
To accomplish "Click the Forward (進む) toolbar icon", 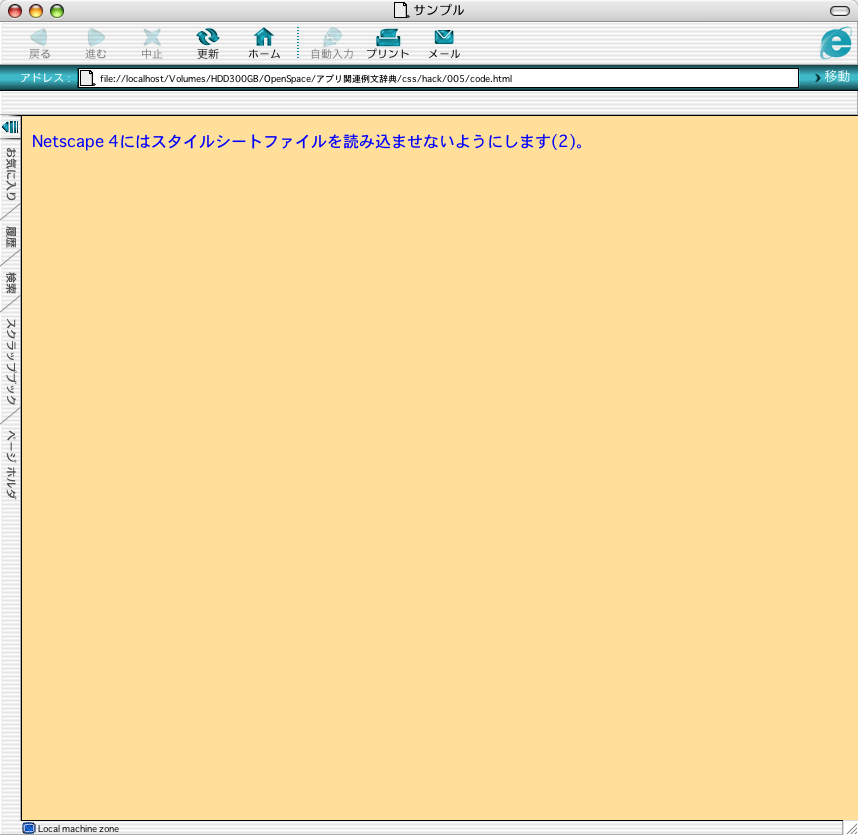I will (x=96, y=37).
